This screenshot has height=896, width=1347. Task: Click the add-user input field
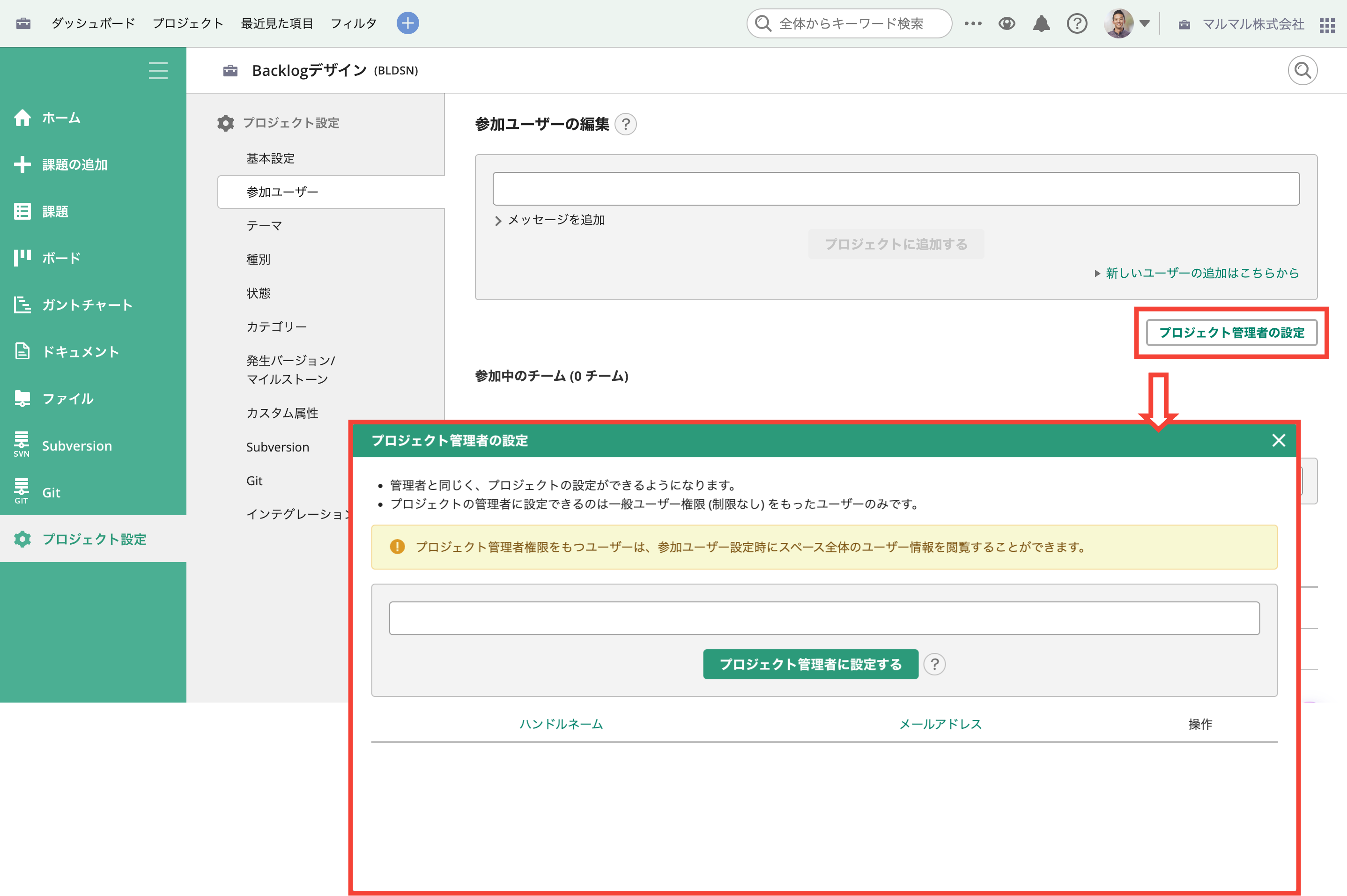tap(896, 189)
